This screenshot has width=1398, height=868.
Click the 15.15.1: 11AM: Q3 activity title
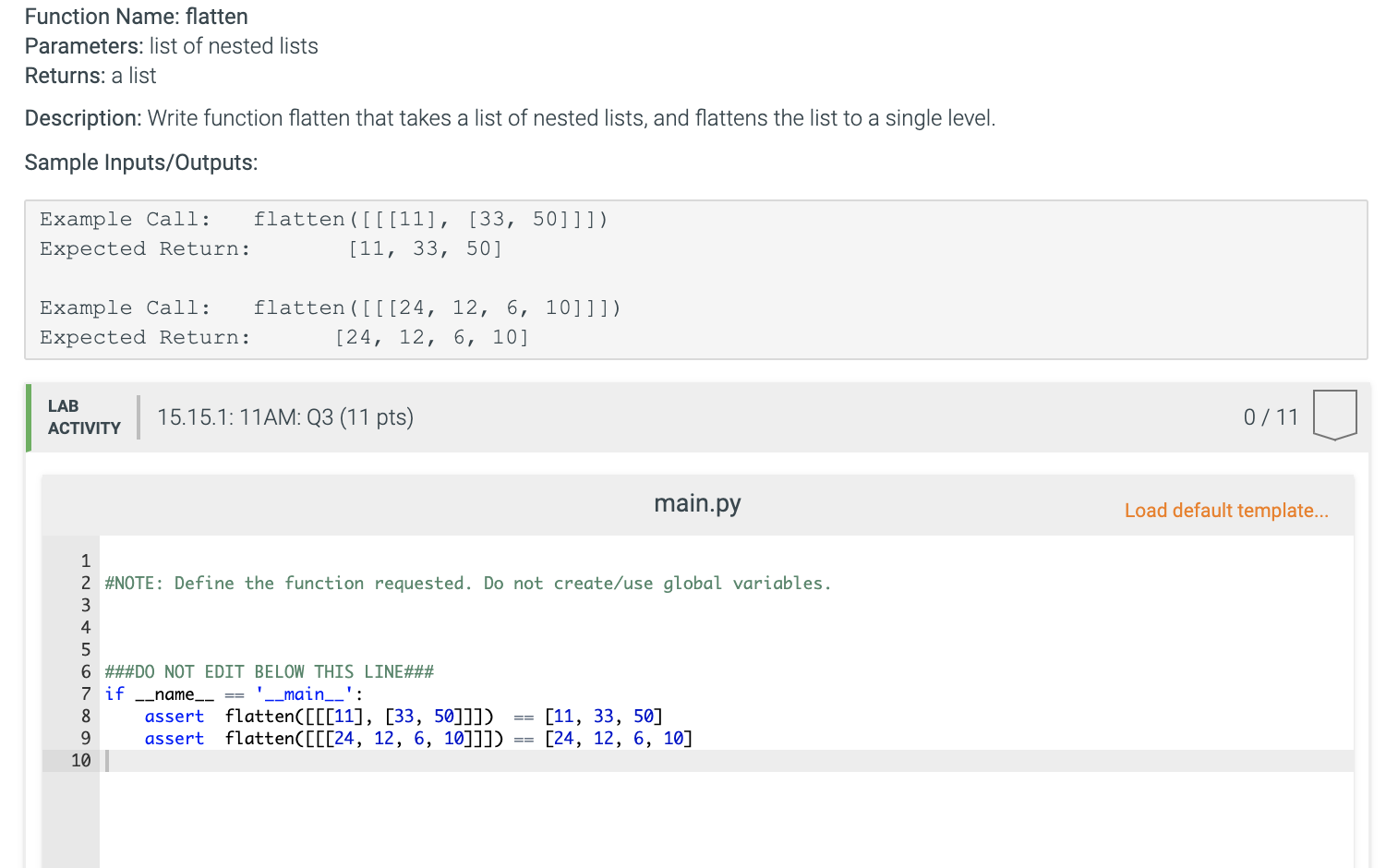click(283, 417)
